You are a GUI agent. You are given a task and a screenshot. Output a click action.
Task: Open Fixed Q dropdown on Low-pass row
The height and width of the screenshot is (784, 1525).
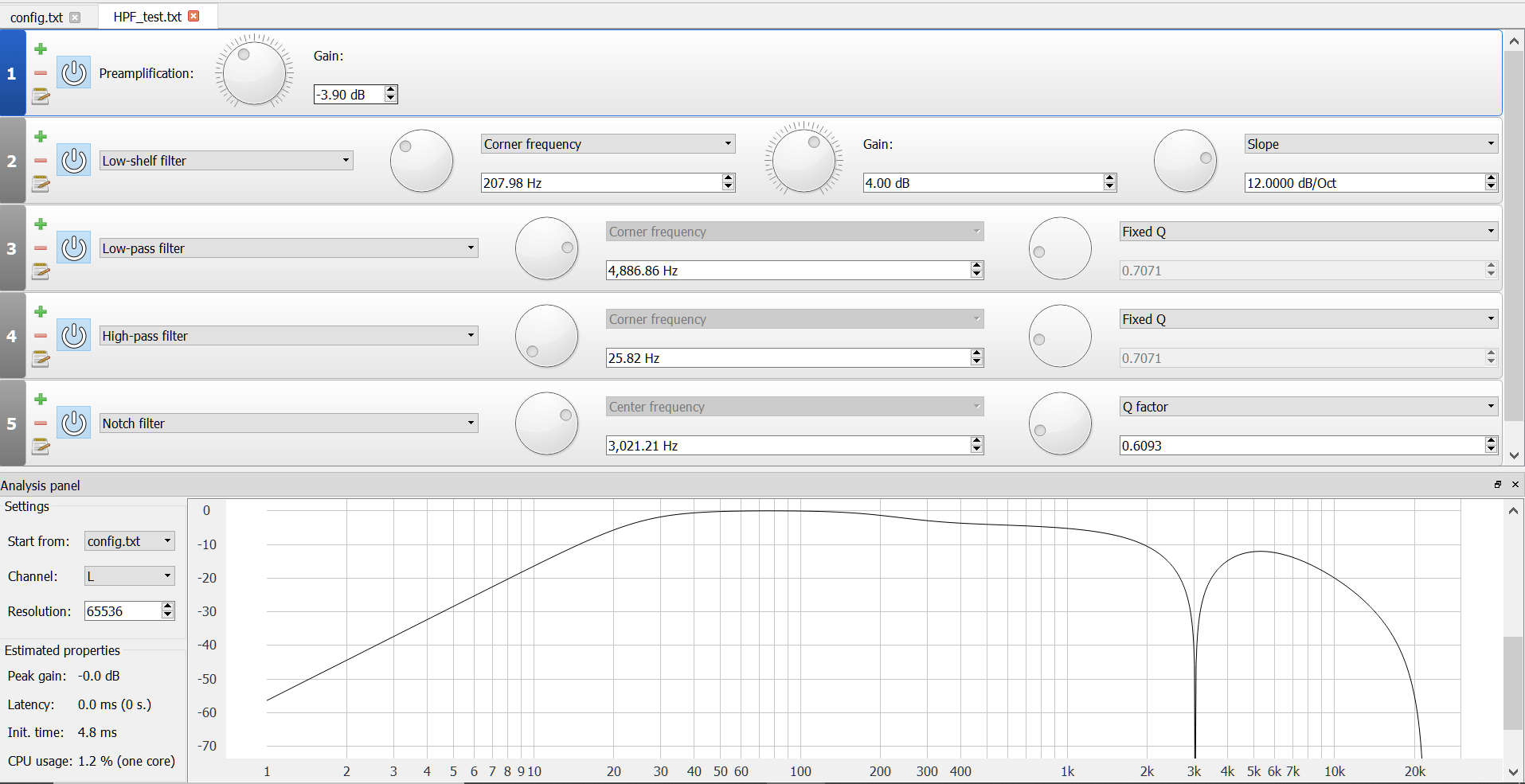click(x=1309, y=232)
